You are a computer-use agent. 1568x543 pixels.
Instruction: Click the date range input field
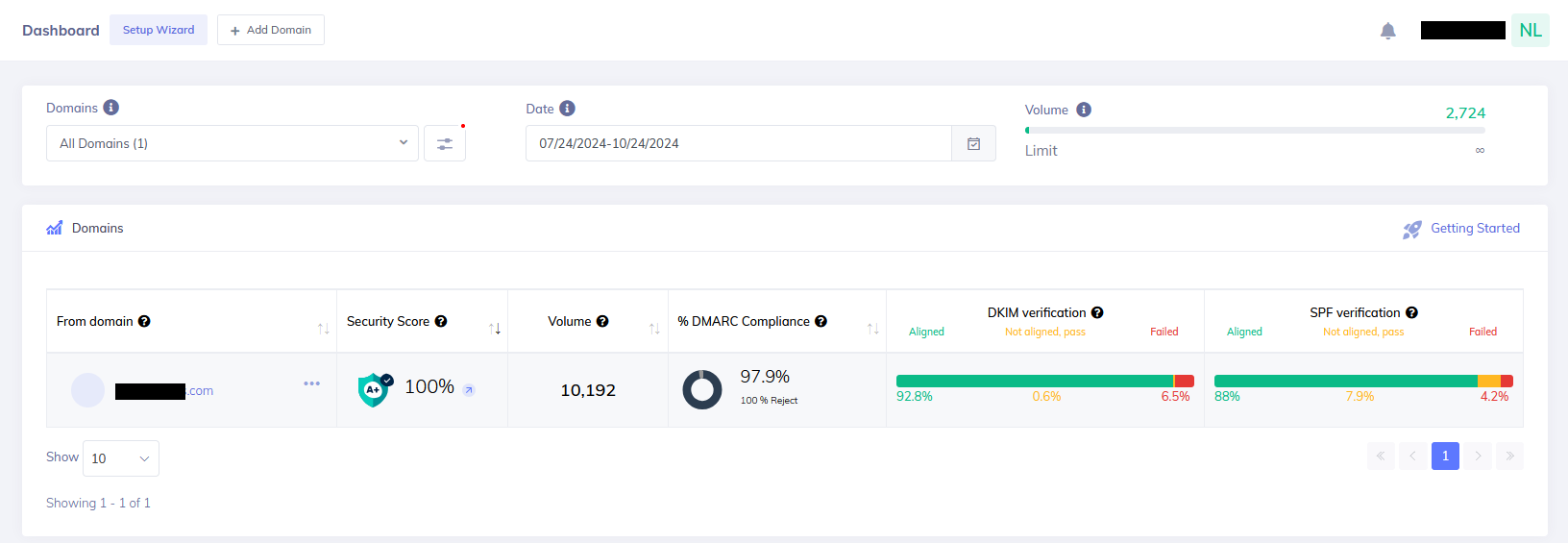738,143
